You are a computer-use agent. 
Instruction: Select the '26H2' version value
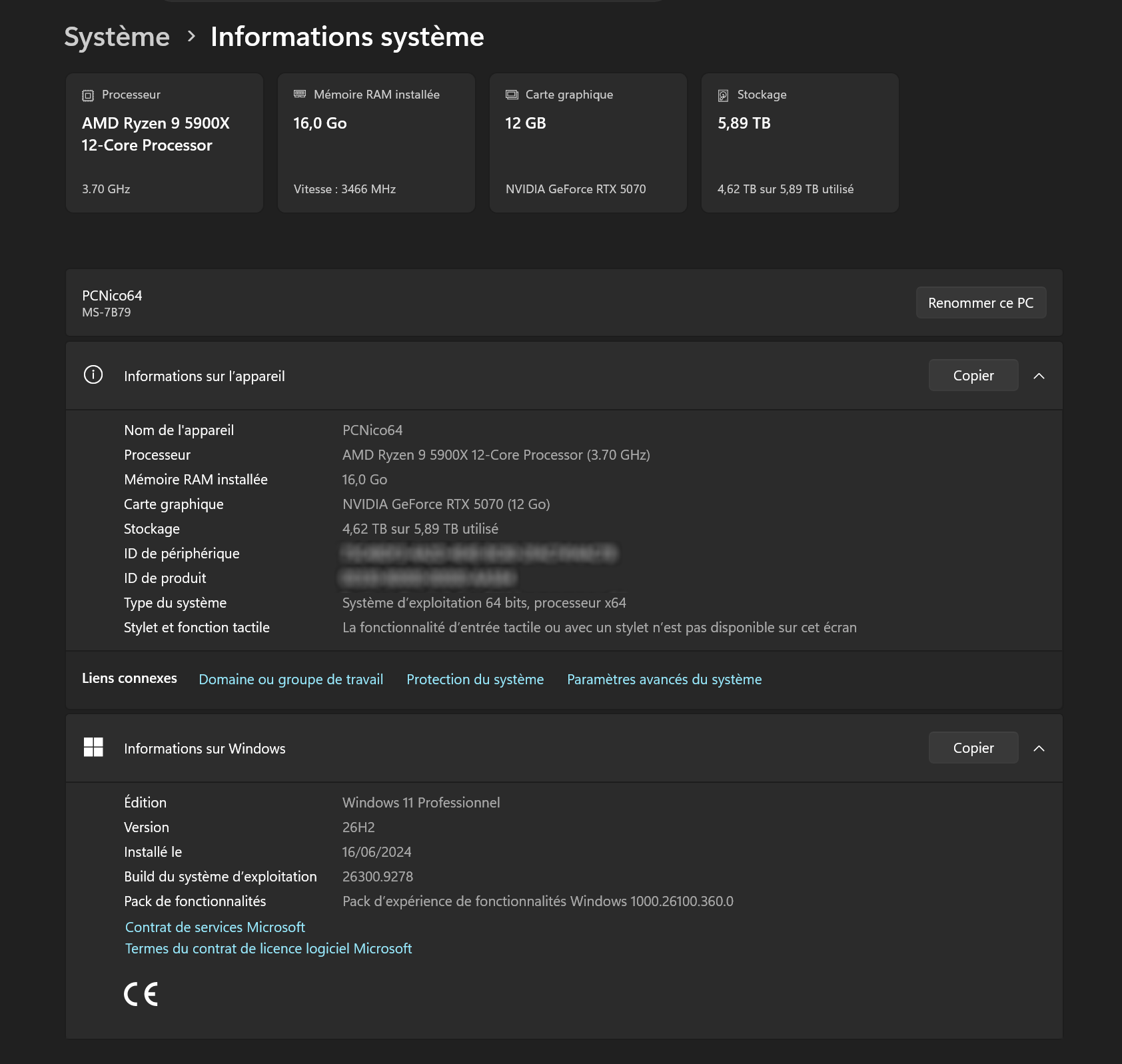[358, 827]
